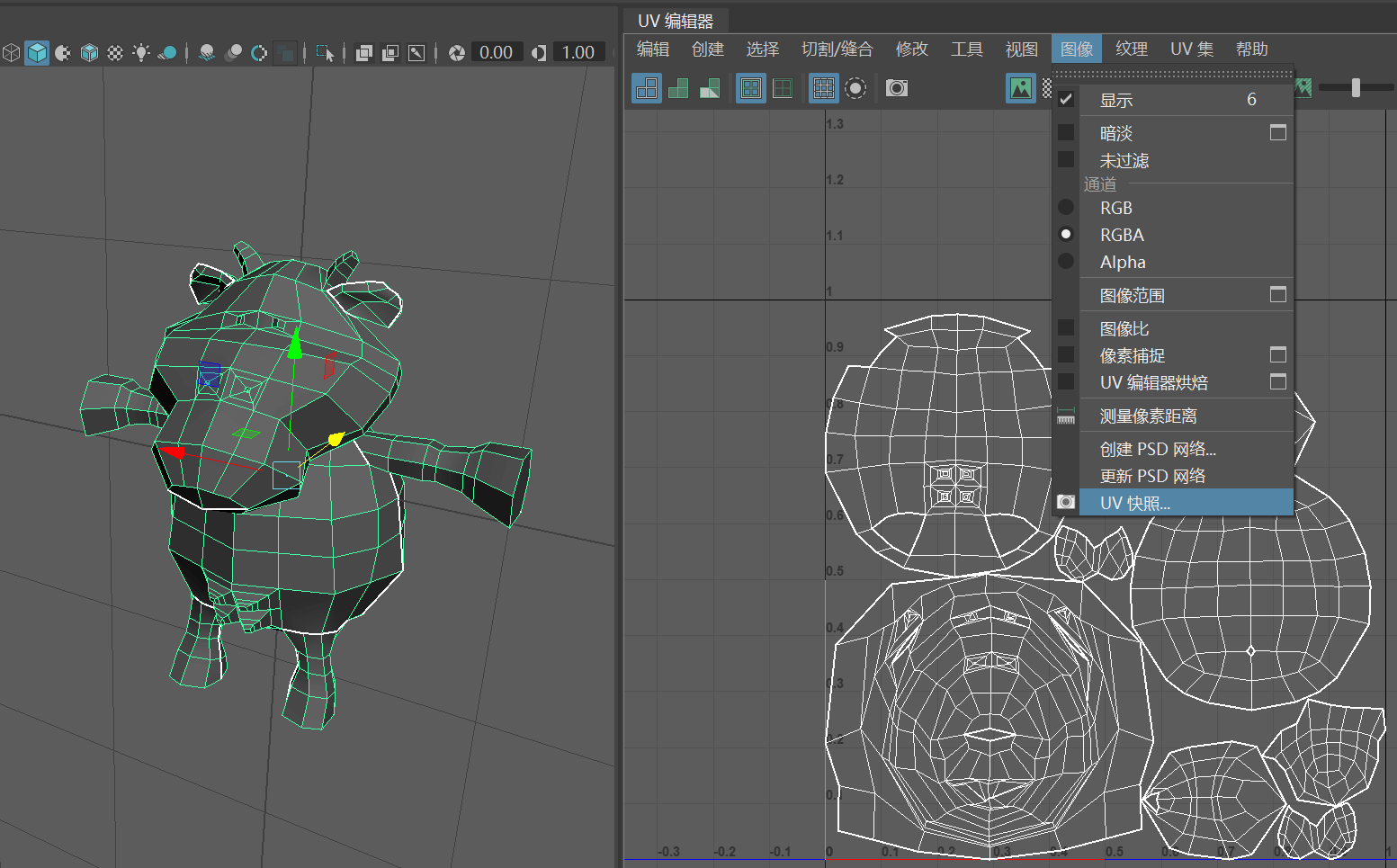Toggle shaded UV display icon
The width and height of the screenshot is (1397, 868).
pyautogui.click(x=678, y=88)
